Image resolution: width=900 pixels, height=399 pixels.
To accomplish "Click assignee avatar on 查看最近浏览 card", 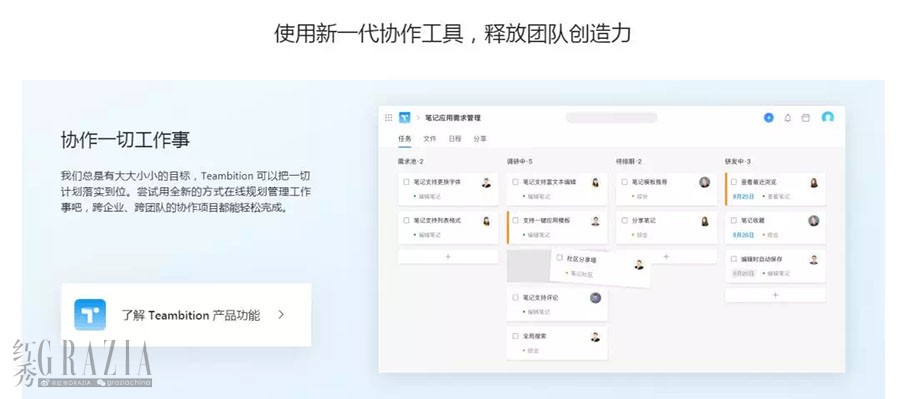I will (813, 183).
